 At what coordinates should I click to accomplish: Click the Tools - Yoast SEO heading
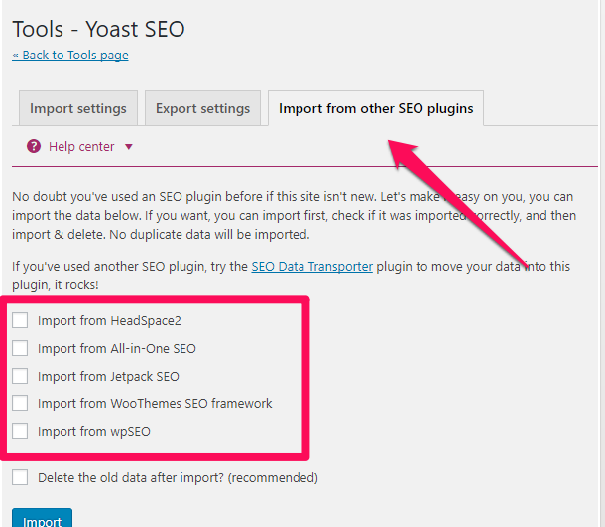point(98,29)
